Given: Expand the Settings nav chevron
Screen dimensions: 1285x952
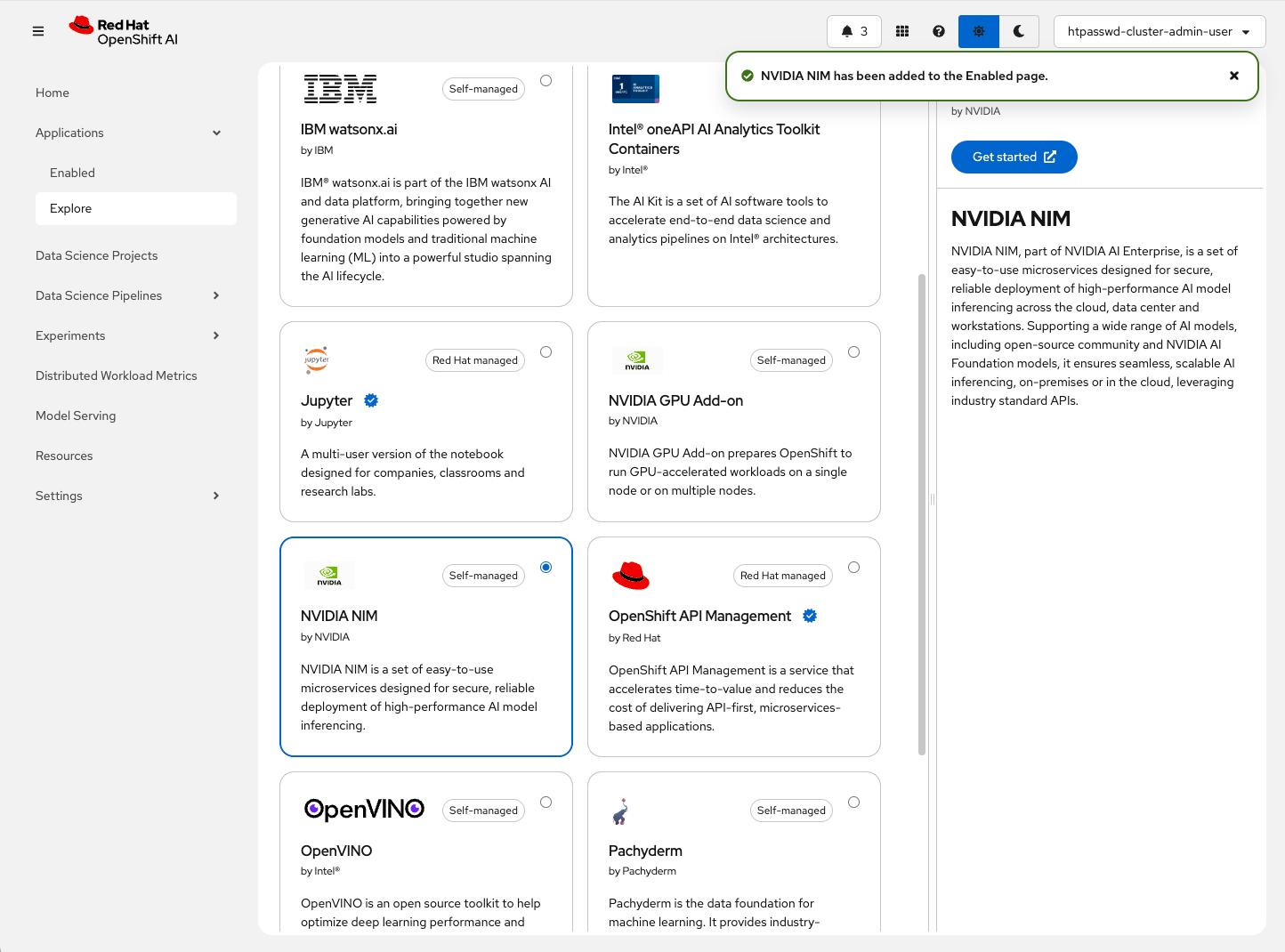Looking at the screenshot, I should pyautogui.click(x=216, y=496).
